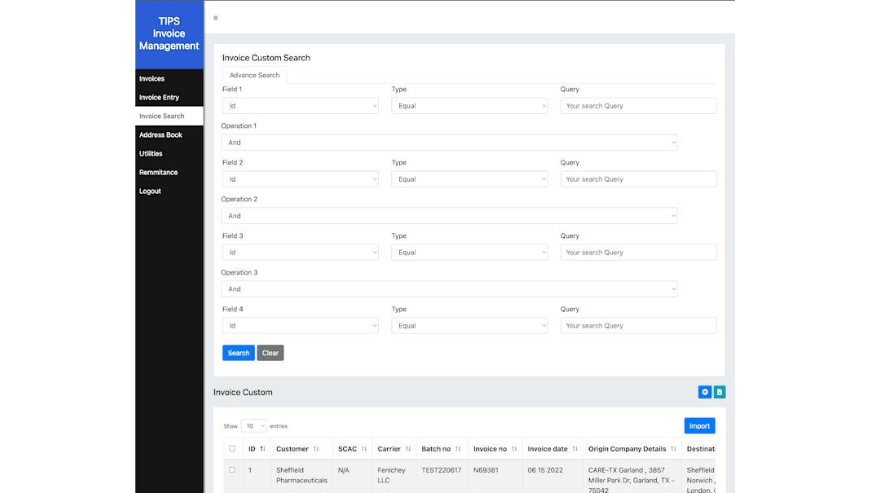Focus the Field 4 Query input

point(638,326)
